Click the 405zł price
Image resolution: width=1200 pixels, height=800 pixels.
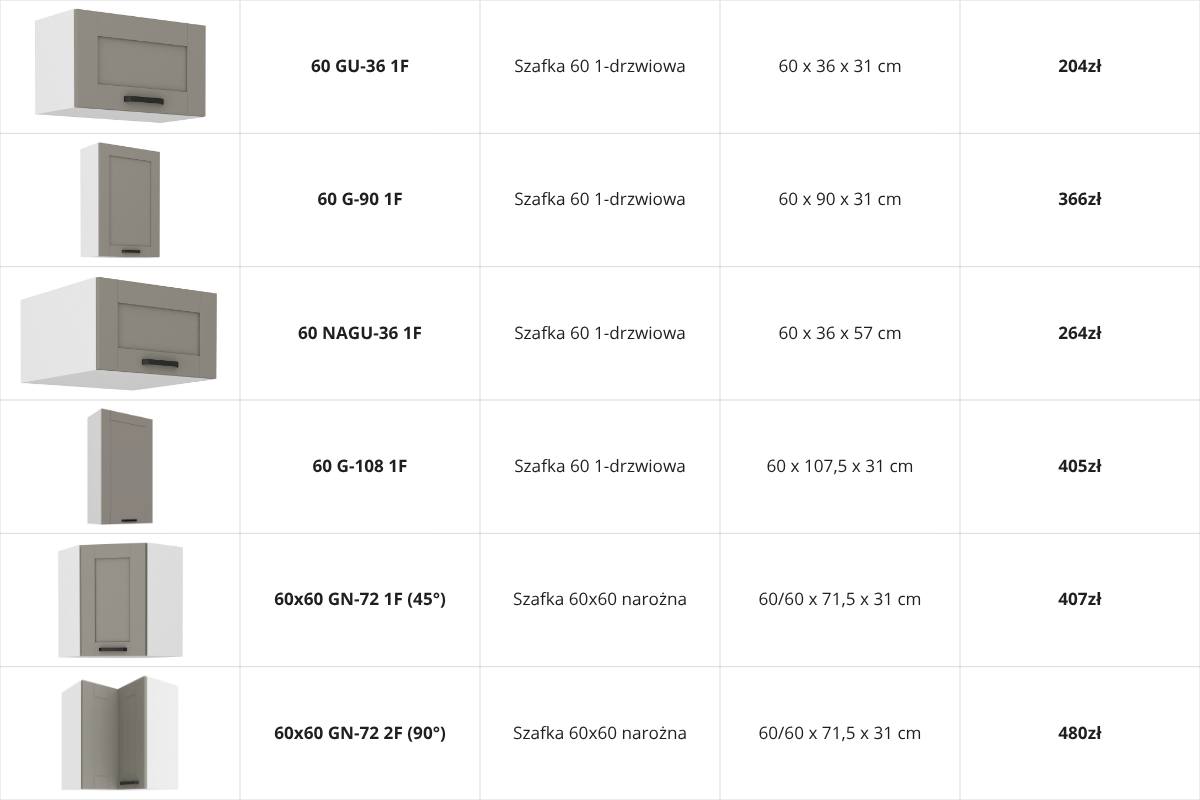1080,466
